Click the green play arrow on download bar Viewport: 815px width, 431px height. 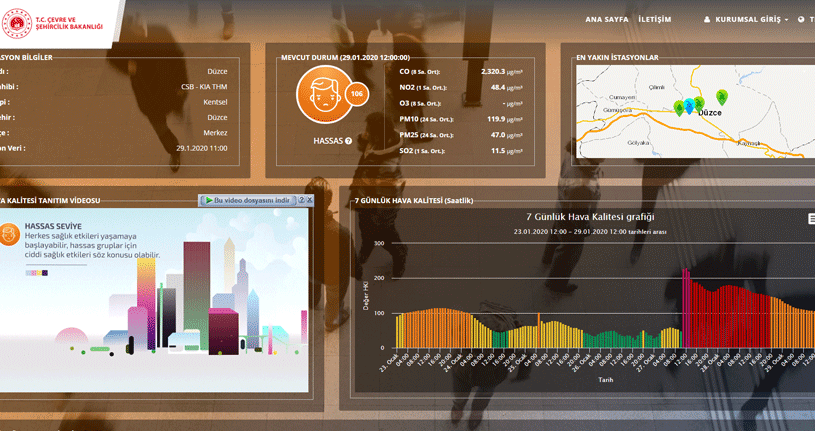(x=208, y=200)
